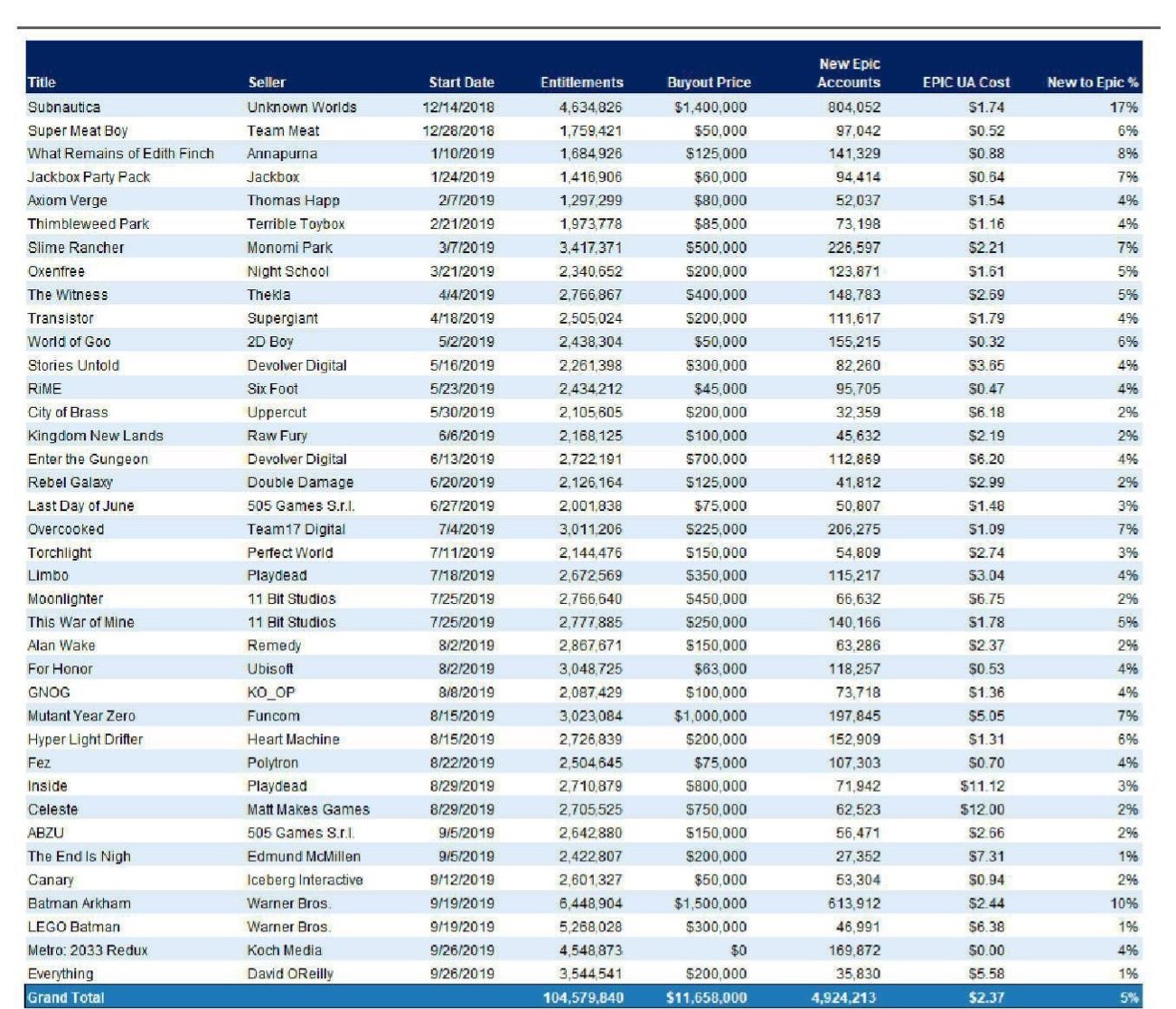Select the Transistor title cell
The width and height of the screenshot is (1176, 1009).
[x=61, y=318]
